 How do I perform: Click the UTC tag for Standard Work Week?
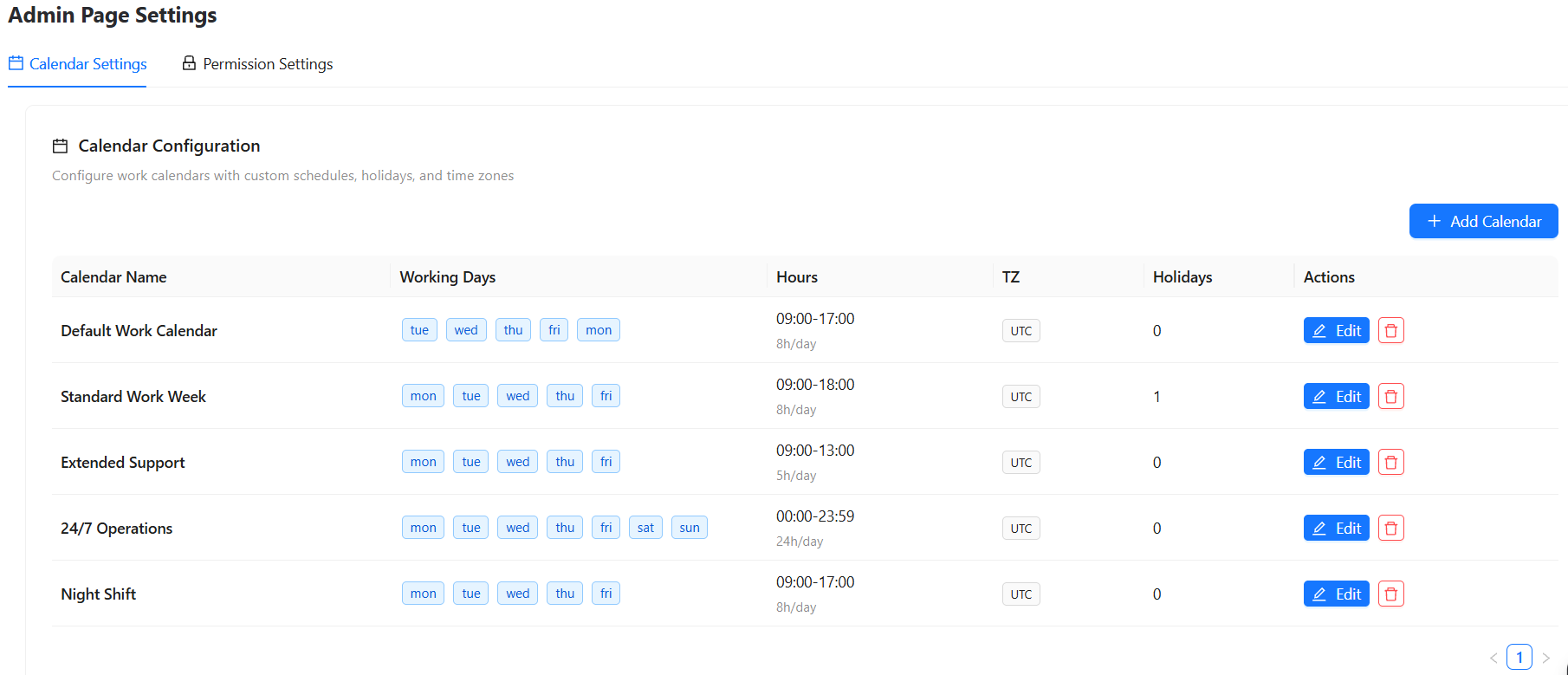pyautogui.click(x=1021, y=397)
